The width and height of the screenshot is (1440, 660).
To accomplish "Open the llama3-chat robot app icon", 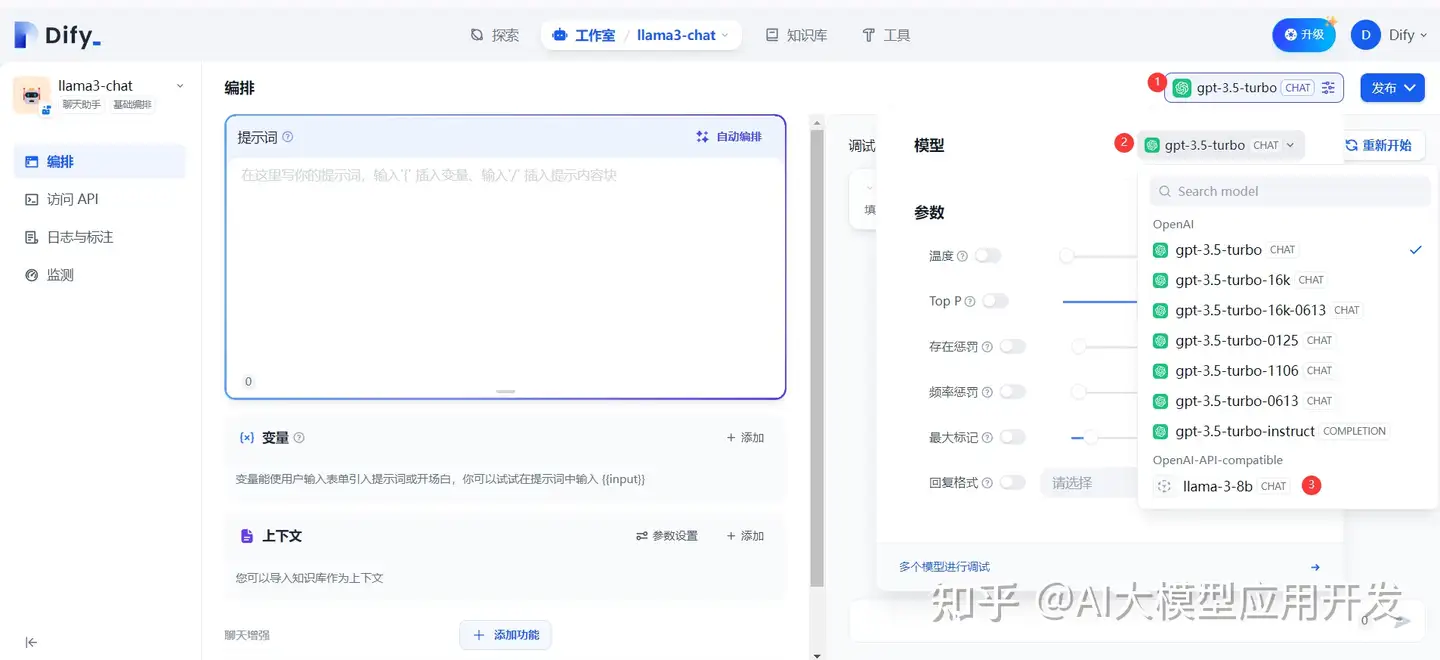I will [x=32, y=95].
